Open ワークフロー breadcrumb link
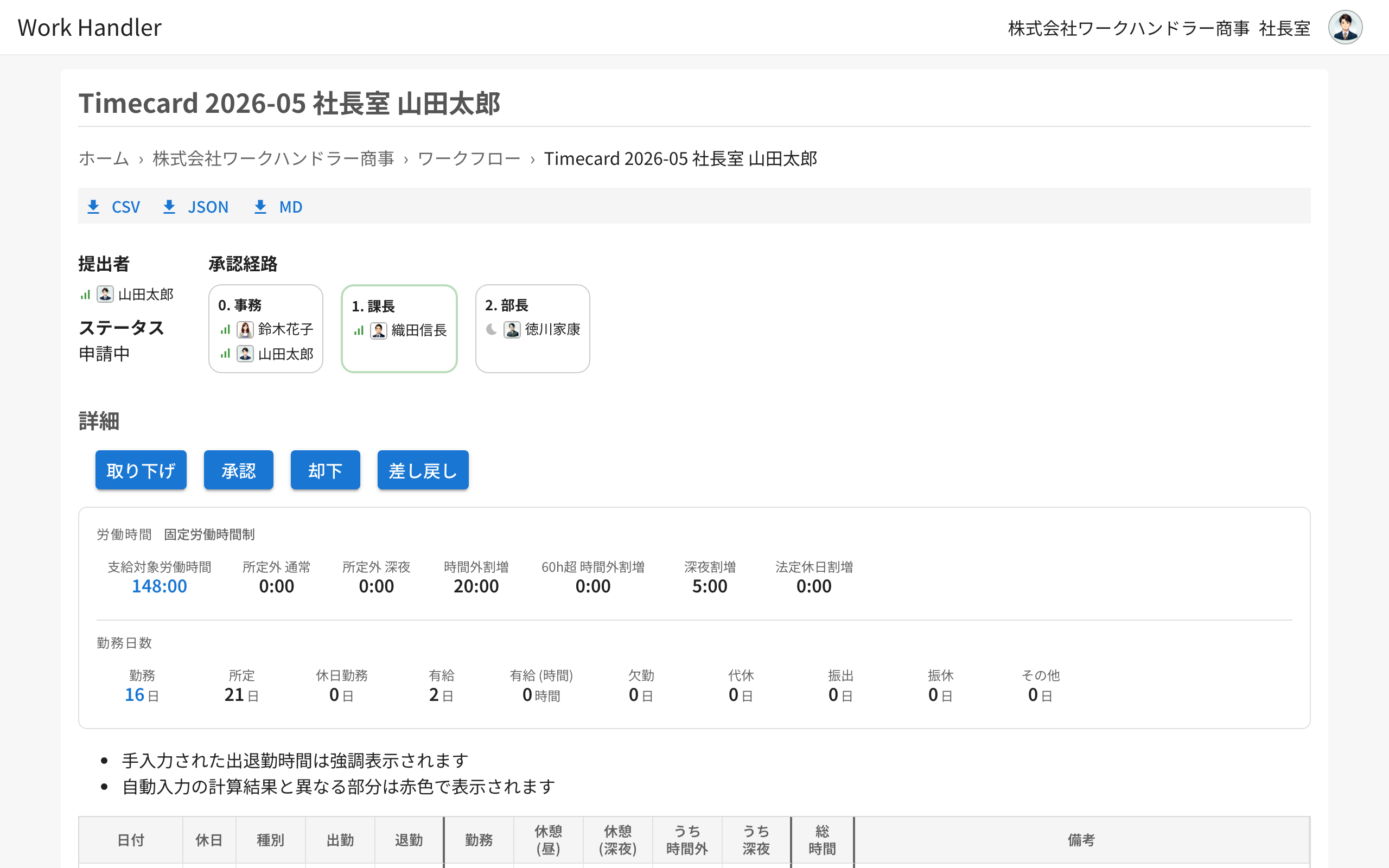This screenshot has width=1389, height=868. [x=469, y=158]
